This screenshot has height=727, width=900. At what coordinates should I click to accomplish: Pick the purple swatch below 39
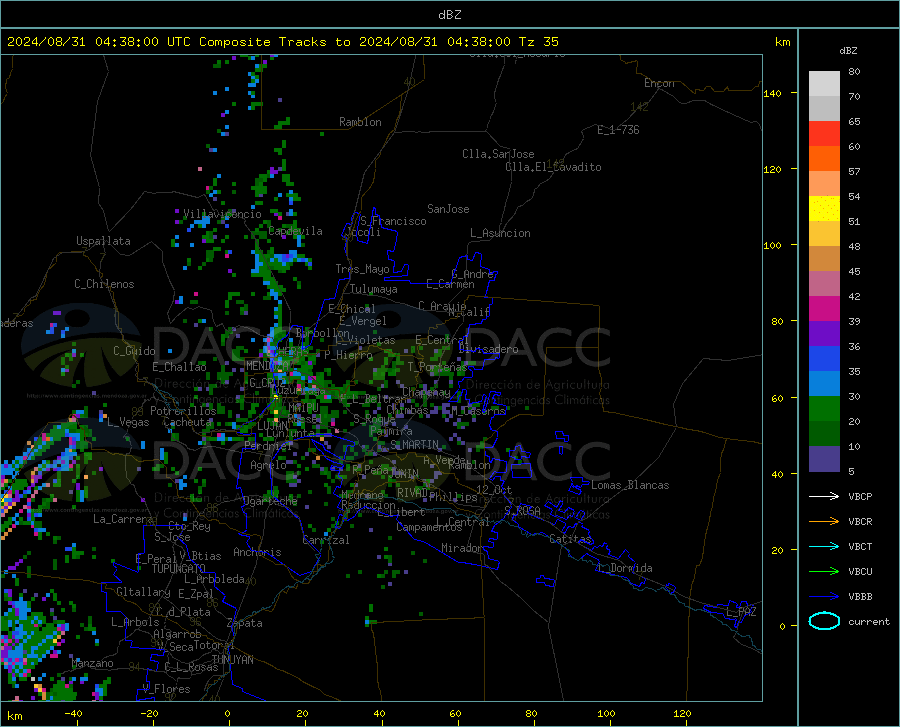(x=824, y=334)
